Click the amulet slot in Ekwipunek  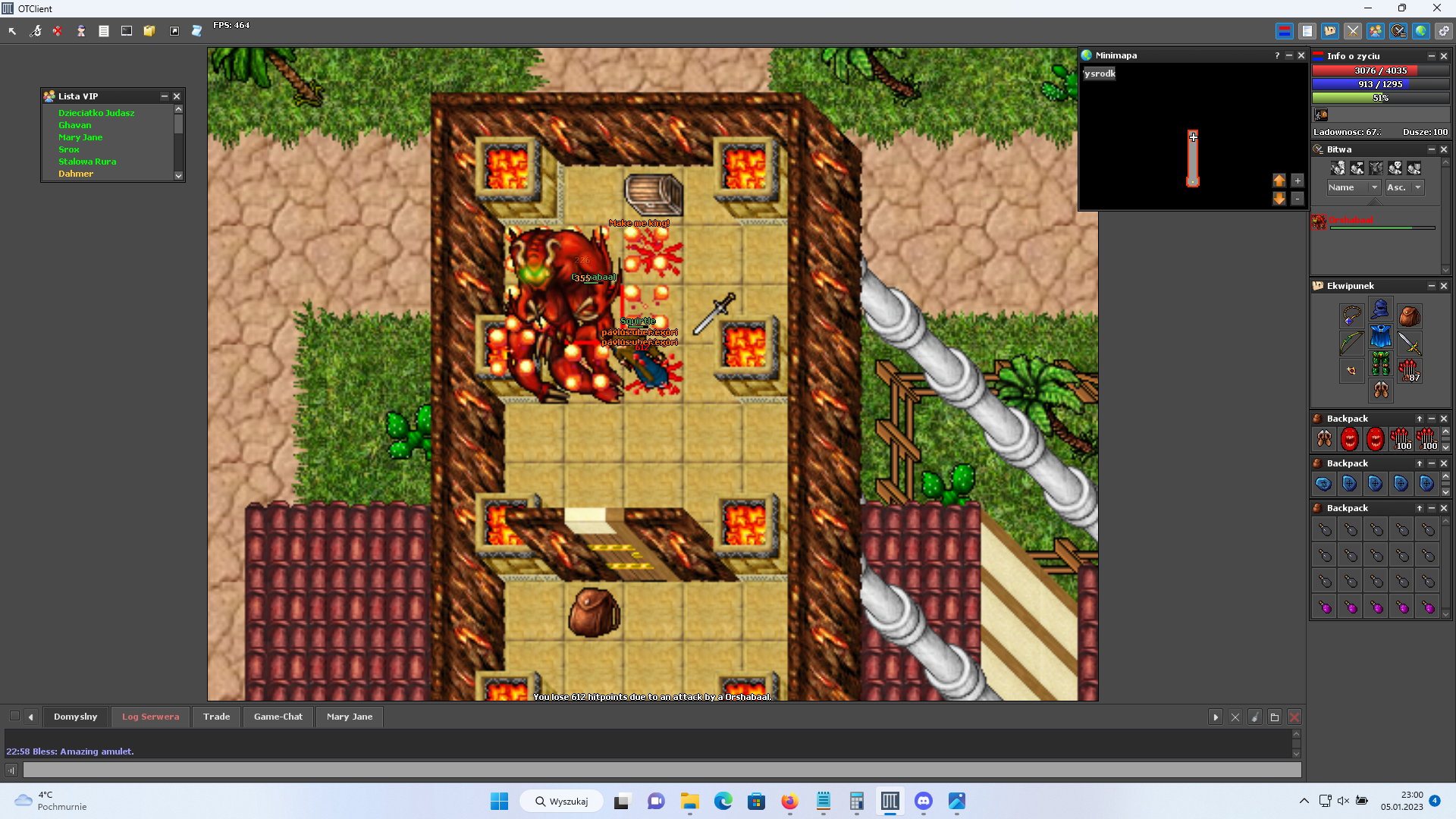(x=1351, y=315)
